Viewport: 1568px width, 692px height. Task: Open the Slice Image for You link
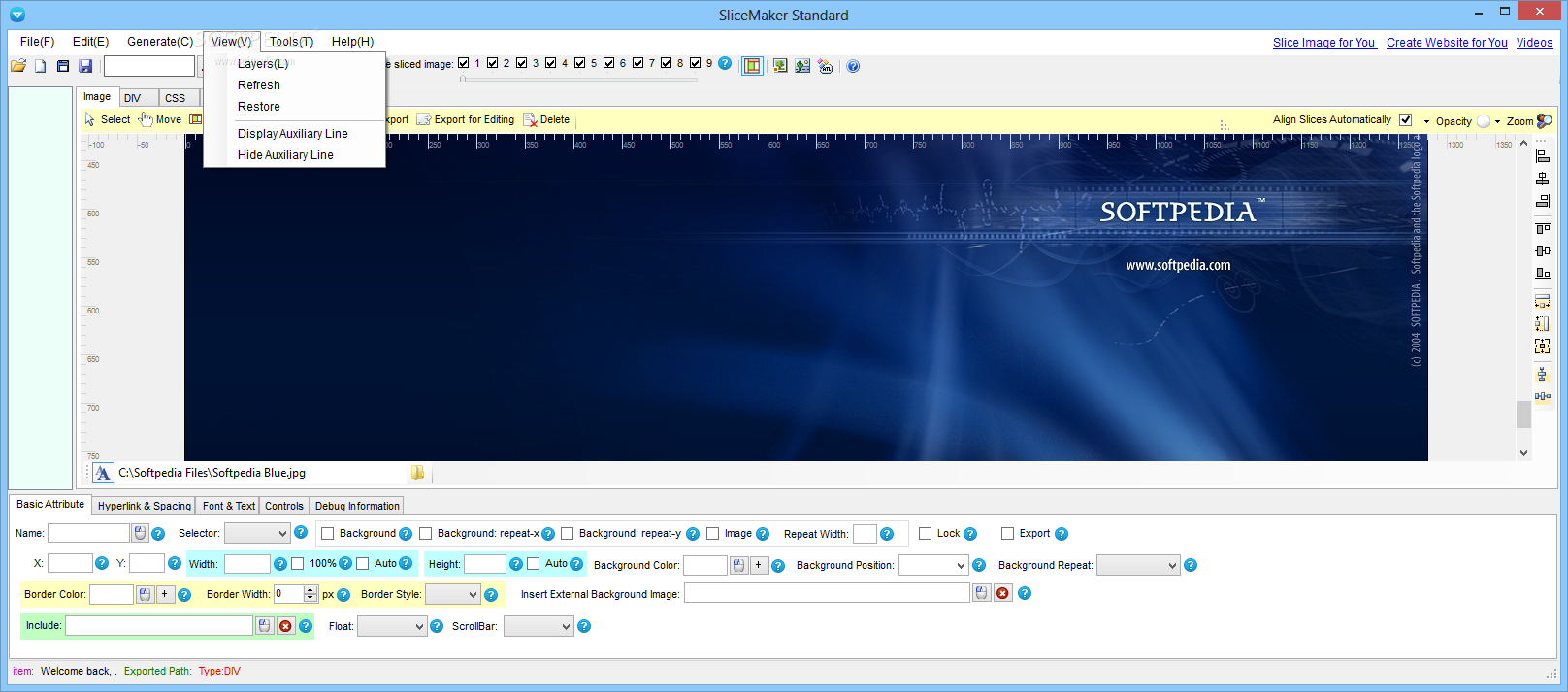[x=1323, y=43]
